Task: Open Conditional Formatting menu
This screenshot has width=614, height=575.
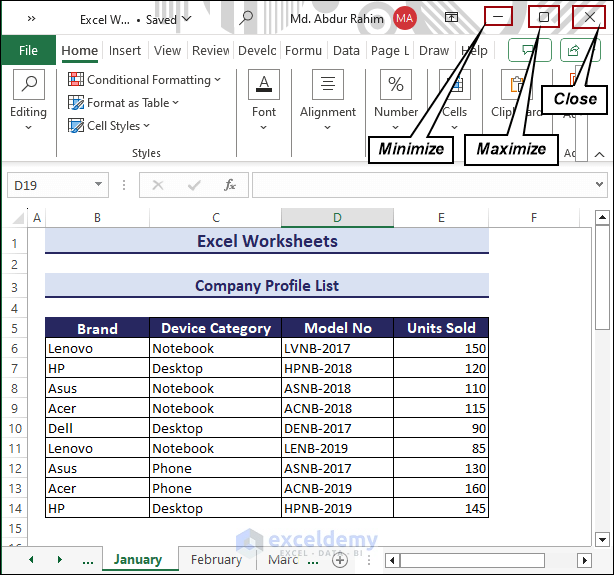Action: (144, 80)
